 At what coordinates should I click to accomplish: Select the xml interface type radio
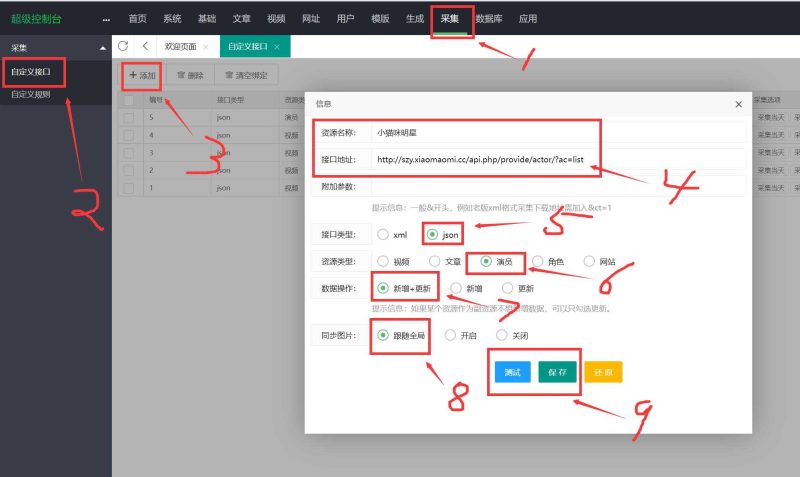(x=383, y=235)
